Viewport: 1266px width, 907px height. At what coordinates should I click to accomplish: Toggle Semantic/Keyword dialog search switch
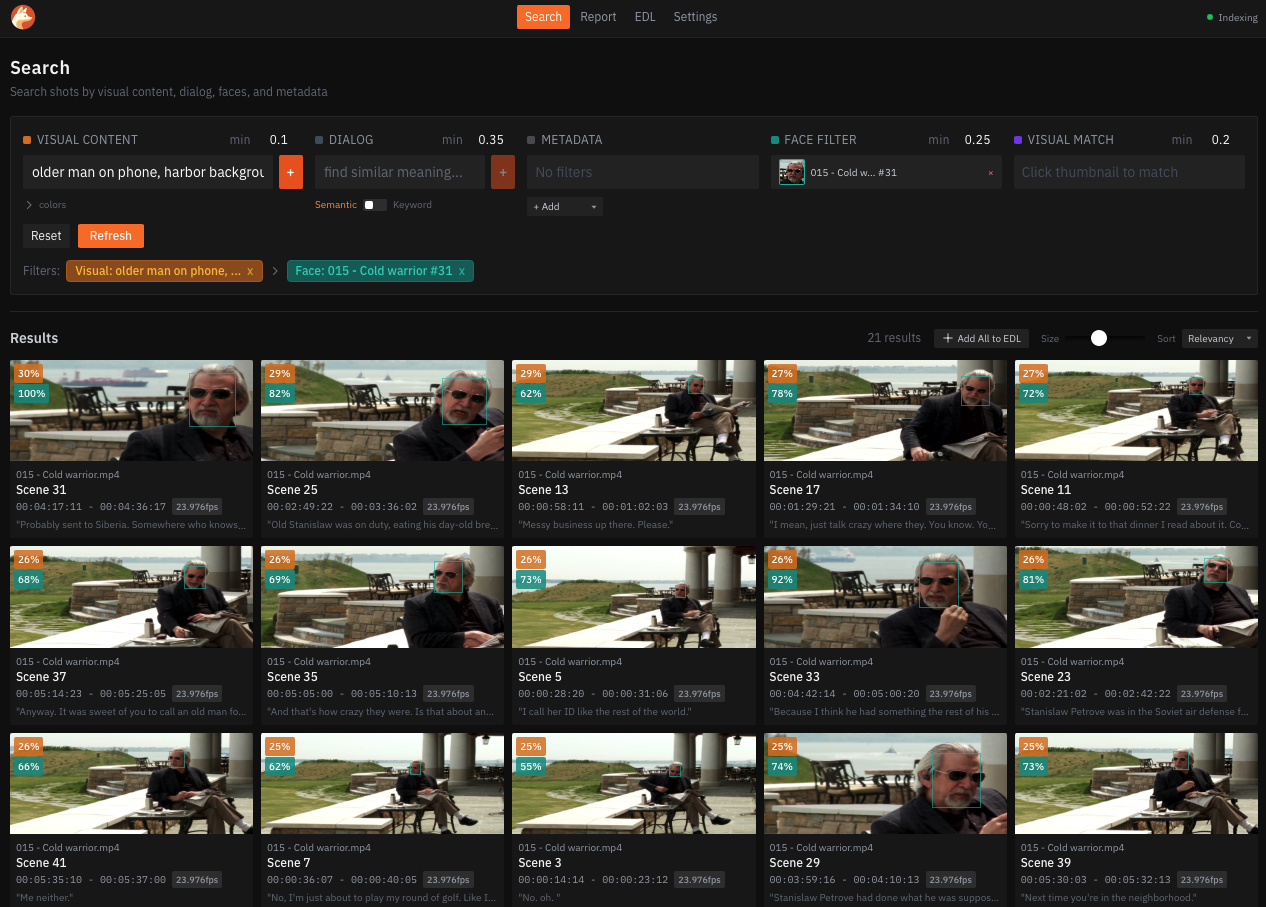pyautogui.click(x=374, y=205)
